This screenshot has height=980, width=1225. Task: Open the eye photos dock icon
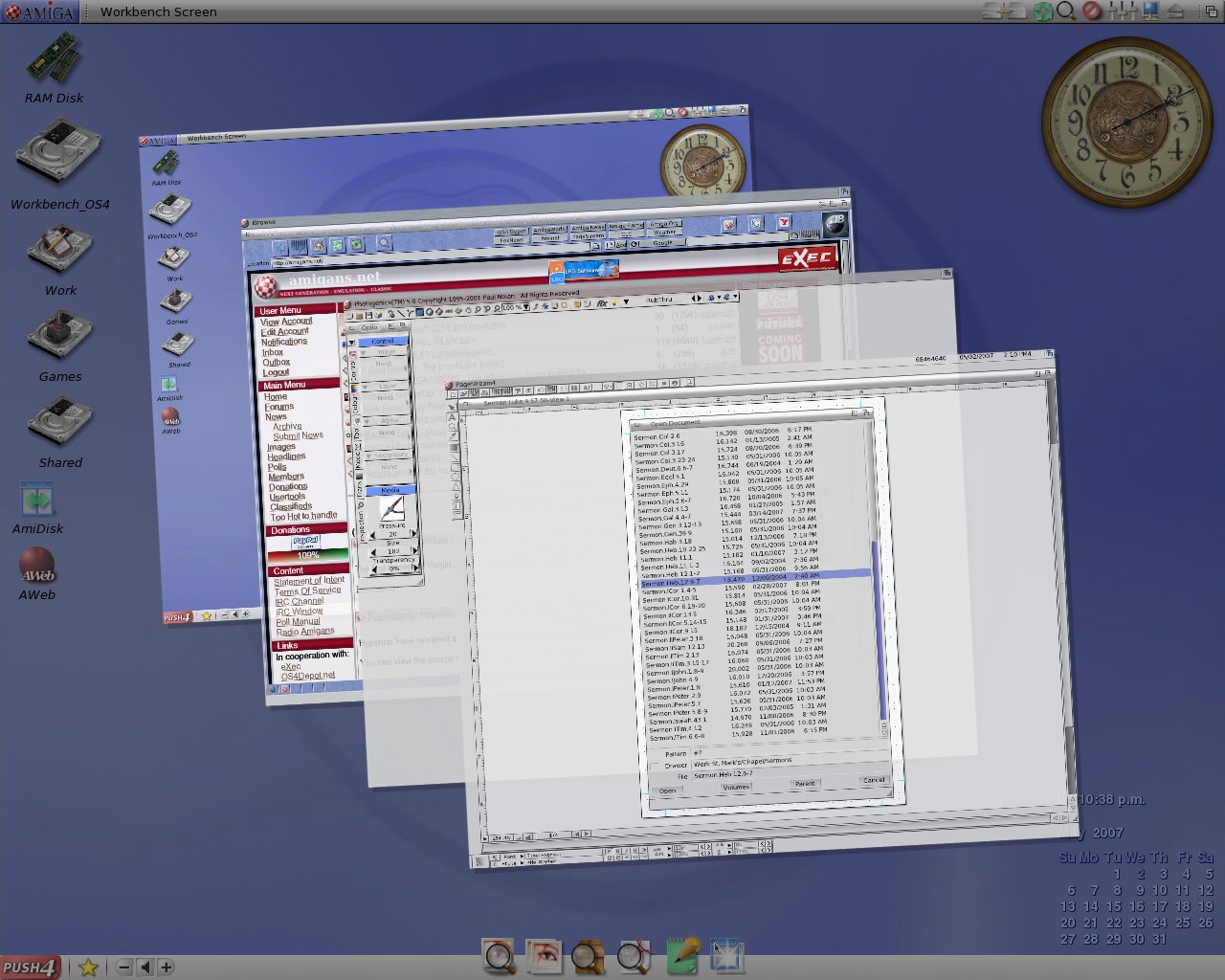point(545,956)
